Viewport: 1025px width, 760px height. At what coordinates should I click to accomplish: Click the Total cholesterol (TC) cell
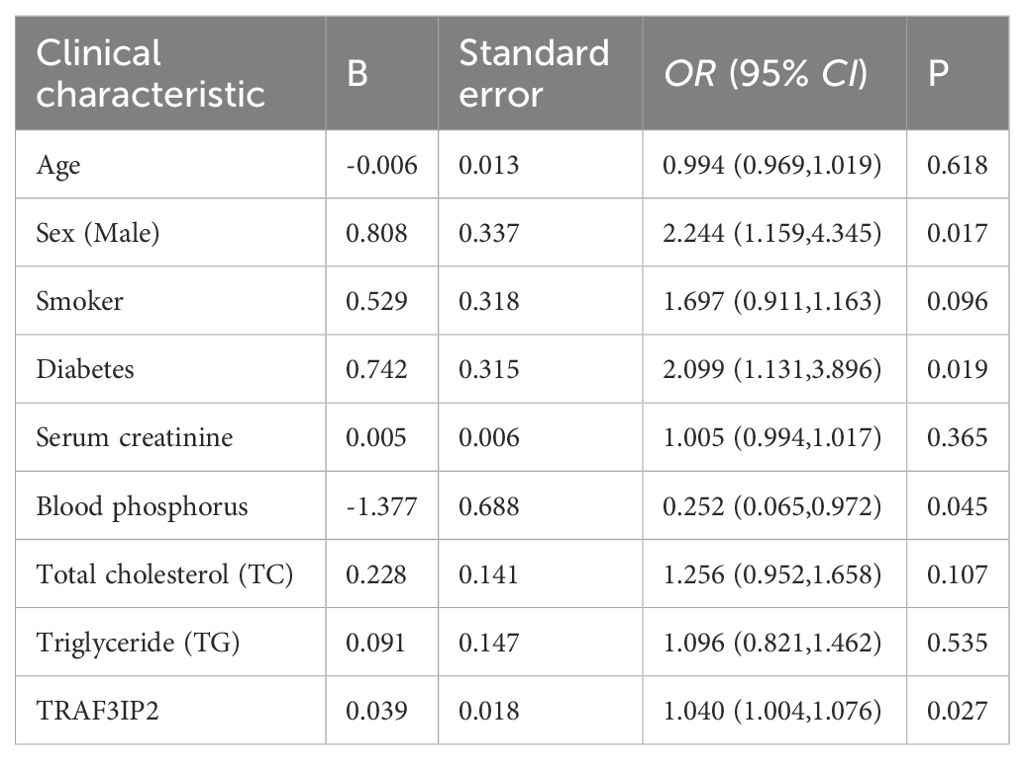[x=165, y=574]
